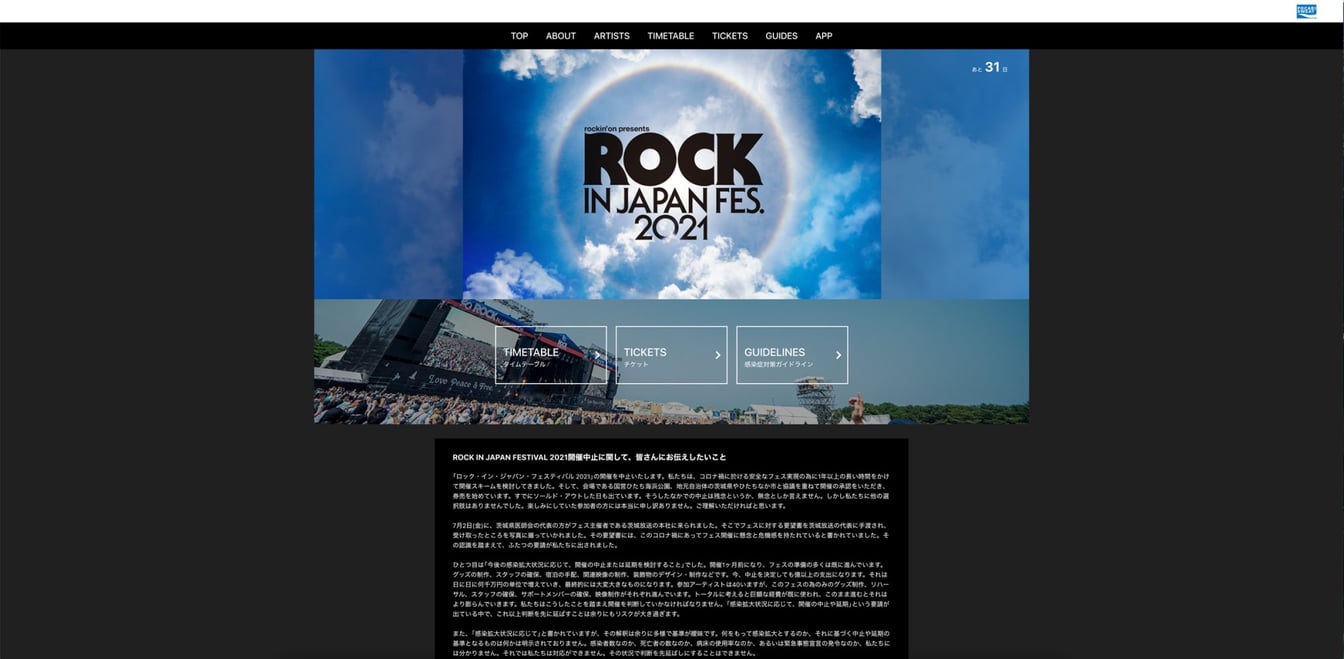Click the blue logo icon at top right
Image resolution: width=1344 pixels, height=659 pixels.
click(1305, 11)
